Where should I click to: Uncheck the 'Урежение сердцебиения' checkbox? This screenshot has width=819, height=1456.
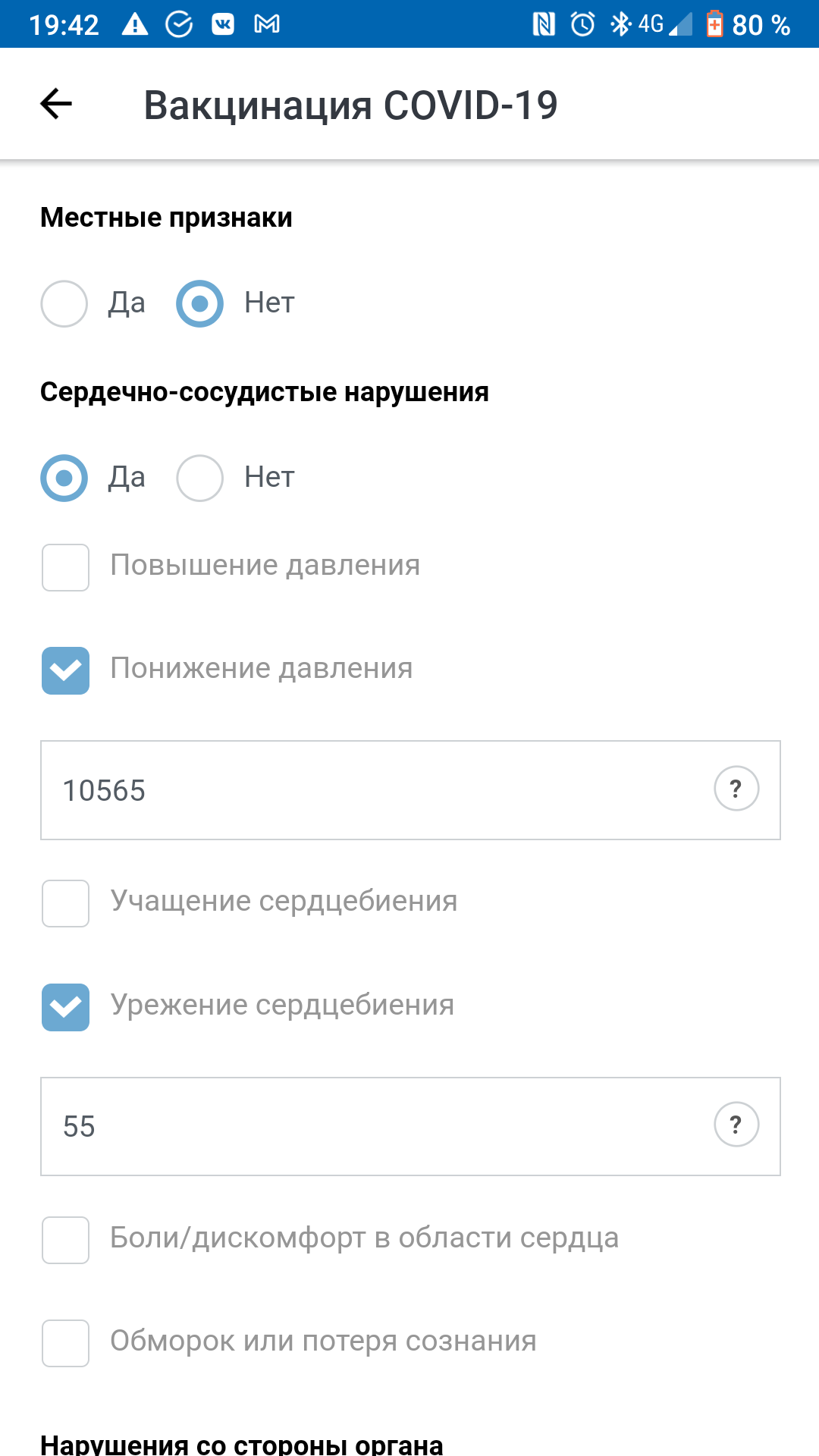click(65, 1007)
